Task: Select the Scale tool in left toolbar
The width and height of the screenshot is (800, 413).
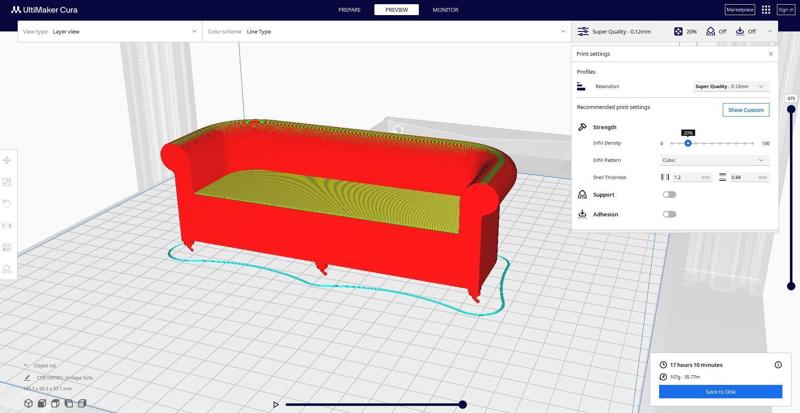Action: pos(7,182)
